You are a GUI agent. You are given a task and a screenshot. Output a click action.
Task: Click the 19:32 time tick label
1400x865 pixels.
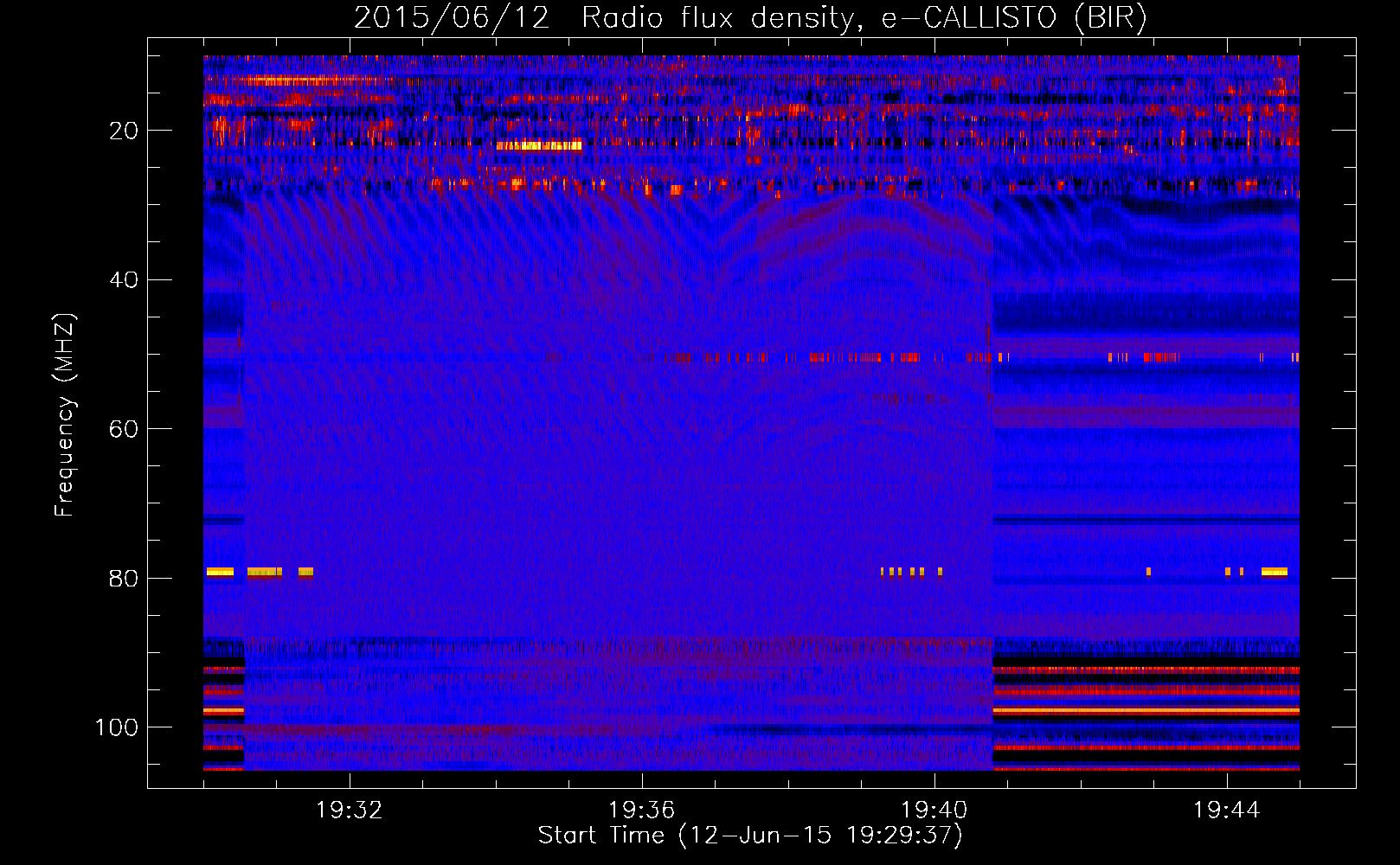coord(350,811)
